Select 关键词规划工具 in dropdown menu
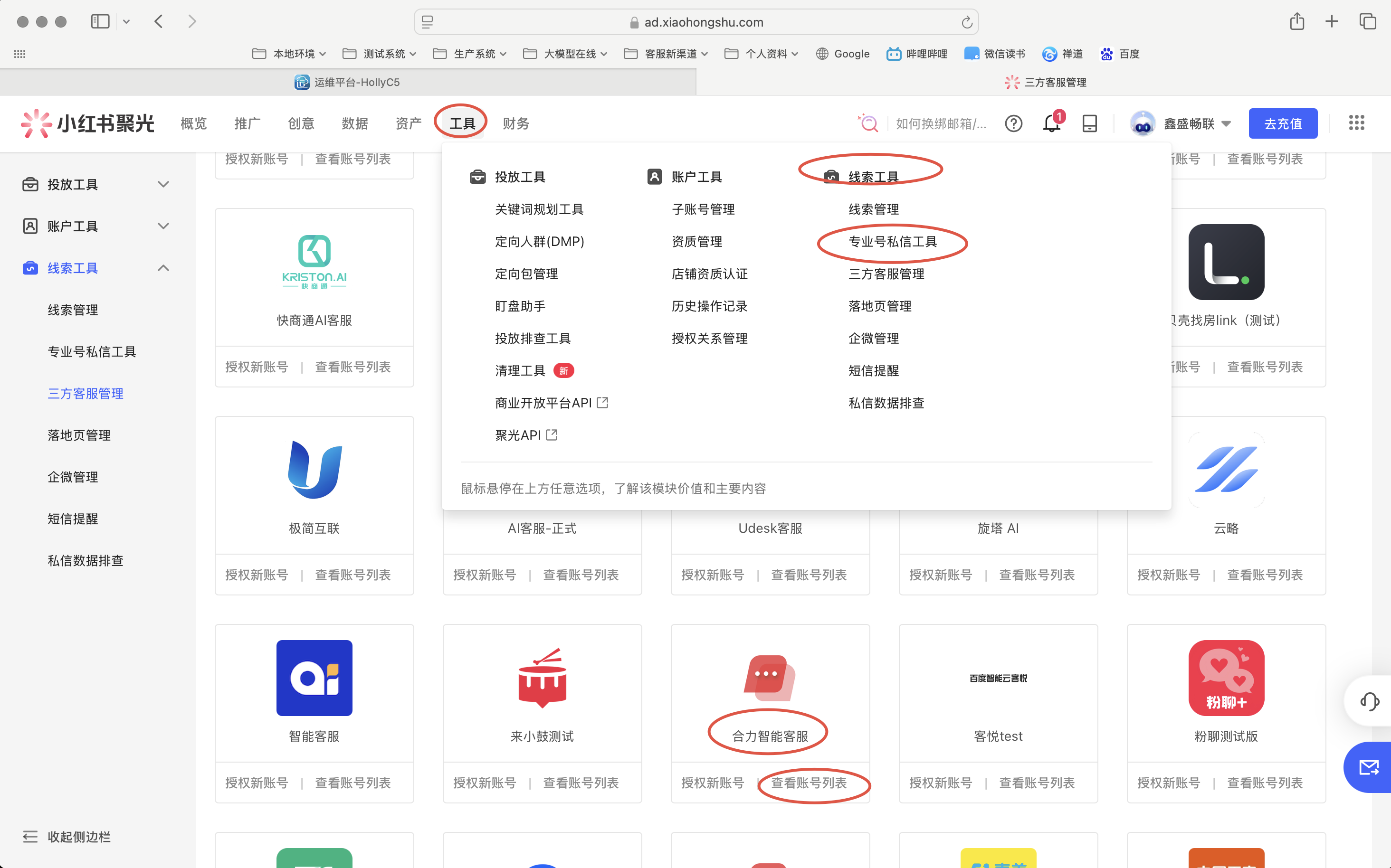Screen dimensions: 1391x868 pos(539,209)
